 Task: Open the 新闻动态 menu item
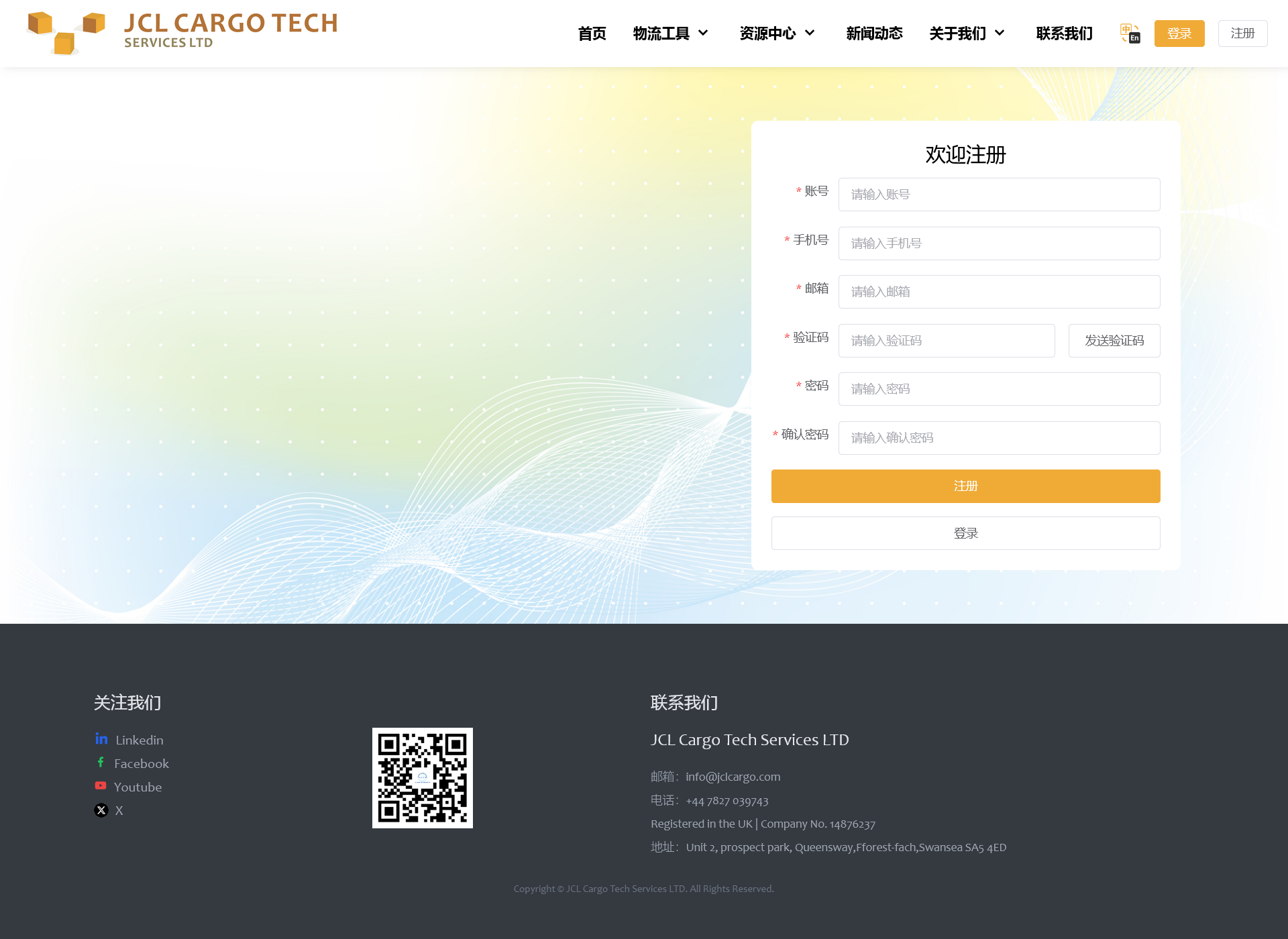pos(874,33)
